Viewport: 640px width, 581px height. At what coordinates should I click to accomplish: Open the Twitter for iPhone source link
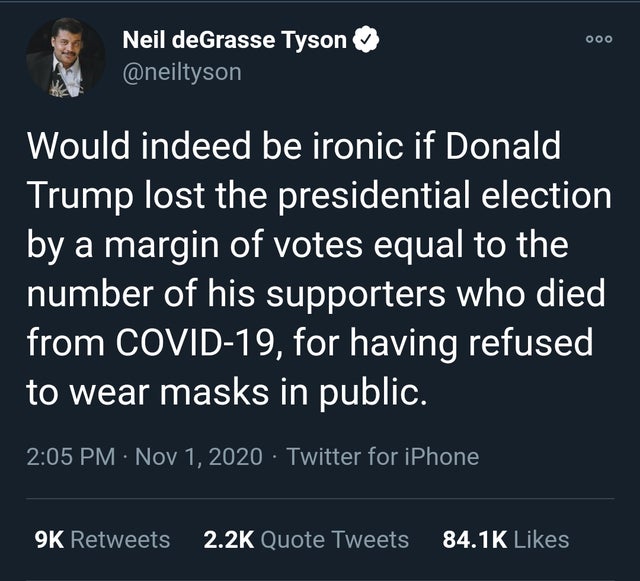point(382,457)
